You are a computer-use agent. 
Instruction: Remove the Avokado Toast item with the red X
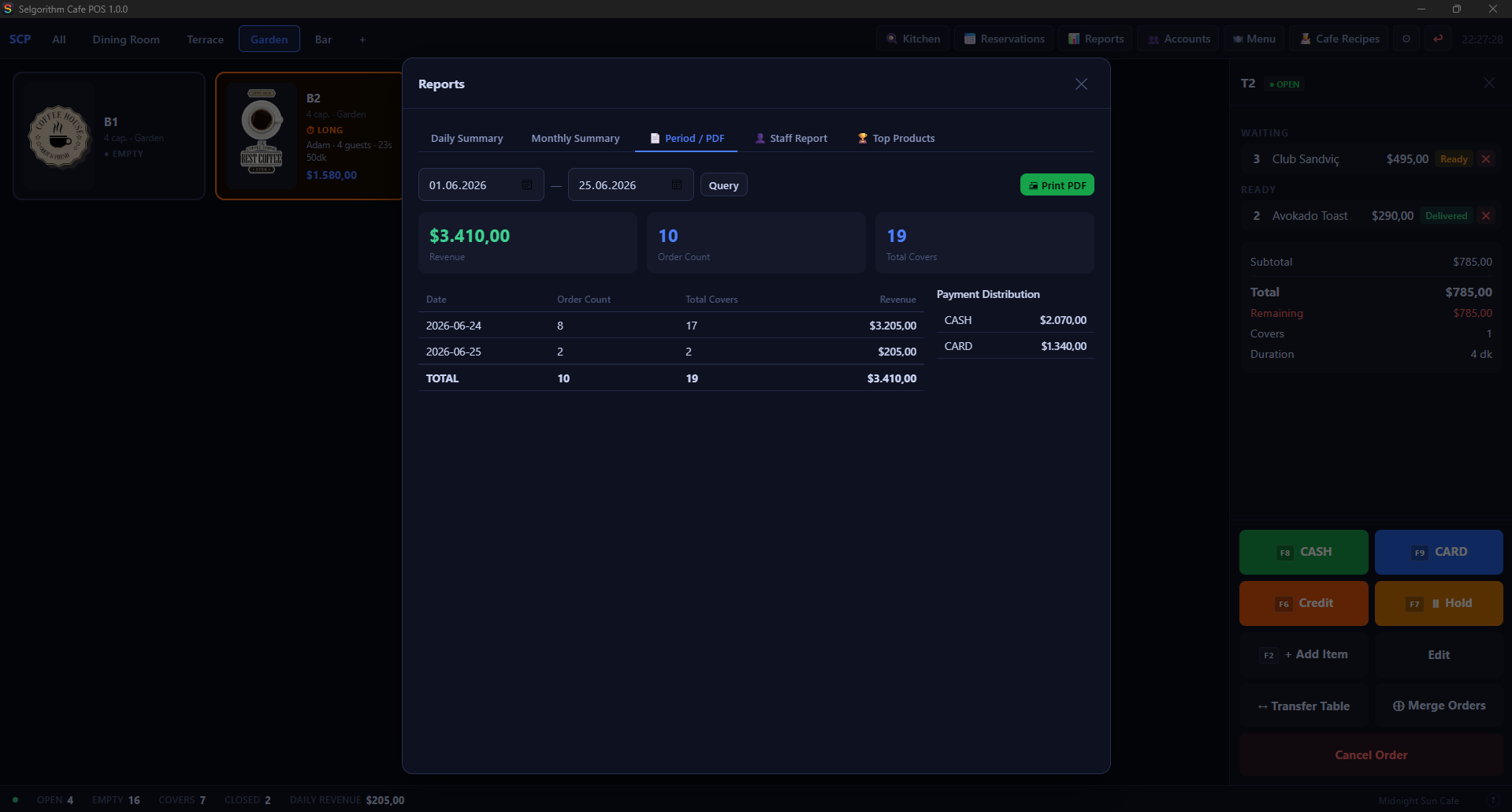pos(1486,216)
